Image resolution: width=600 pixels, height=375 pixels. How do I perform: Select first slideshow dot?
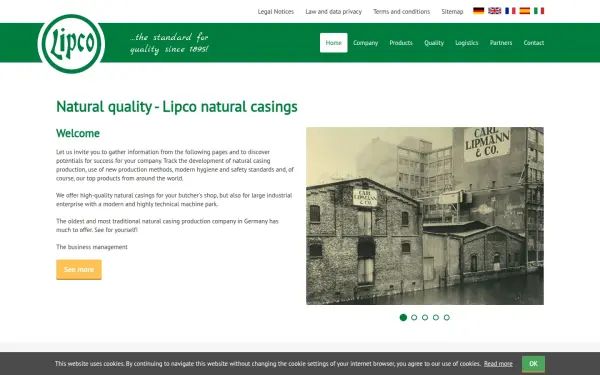[403, 317]
